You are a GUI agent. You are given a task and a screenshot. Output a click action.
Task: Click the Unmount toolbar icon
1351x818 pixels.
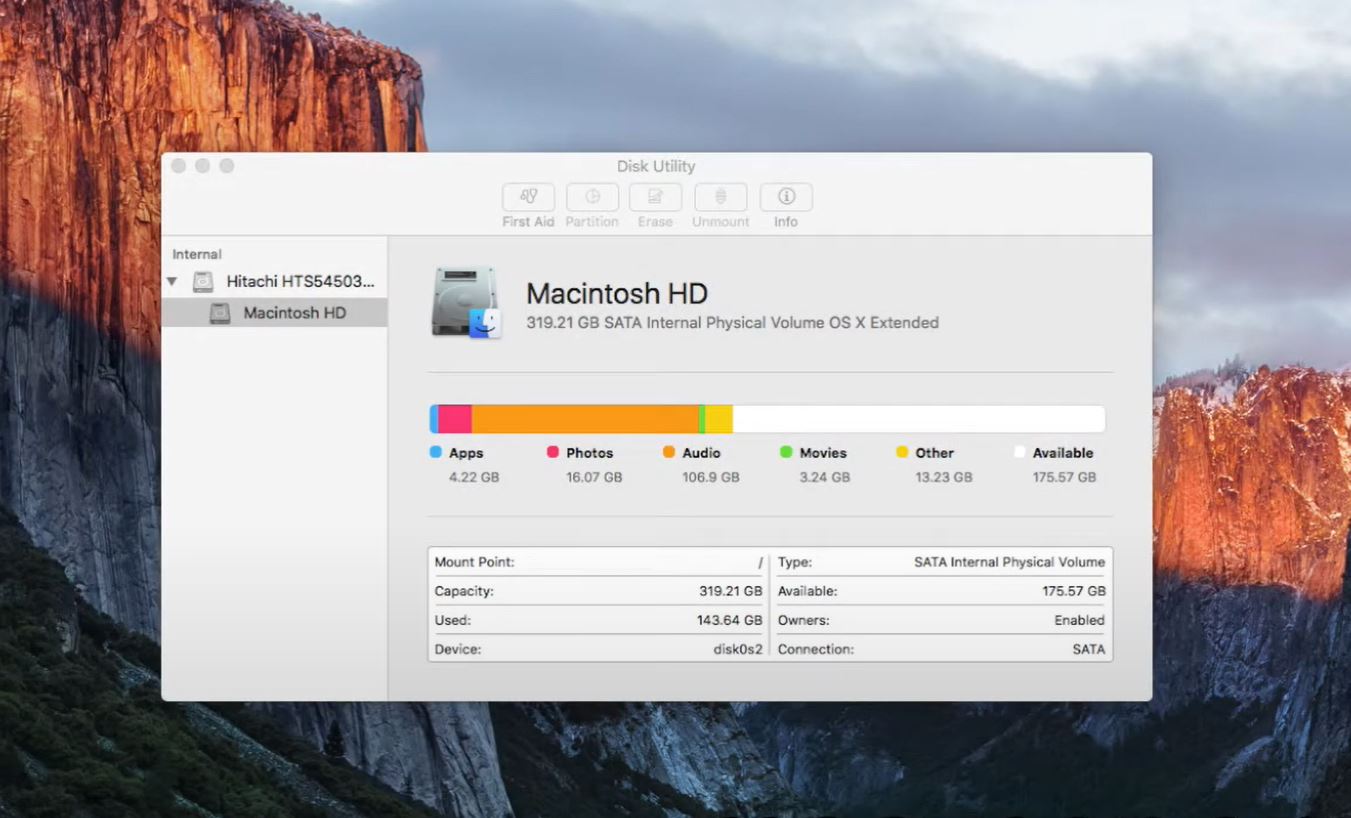[x=720, y=197]
